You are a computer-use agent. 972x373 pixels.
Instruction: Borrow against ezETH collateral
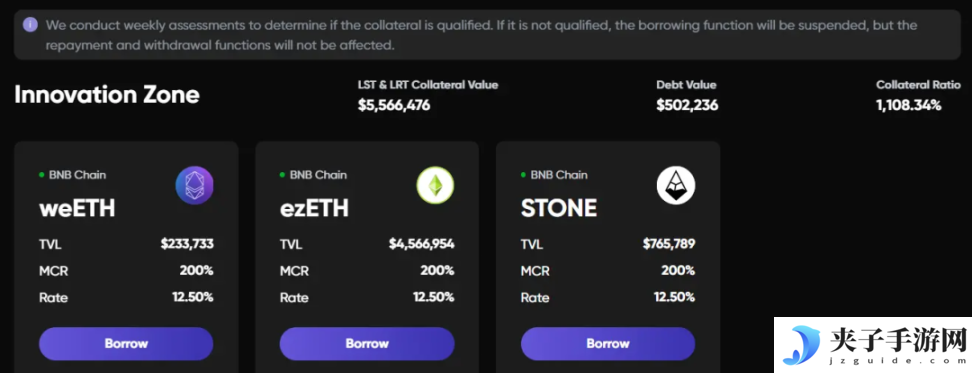coord(367,344)
